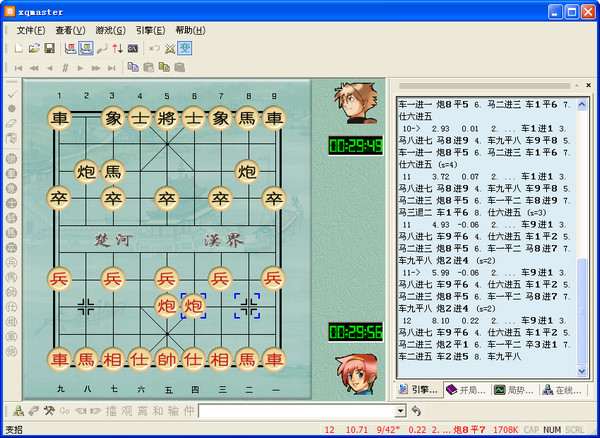Jump to the first move
The image size is (600, 438).
coord(18,68)
